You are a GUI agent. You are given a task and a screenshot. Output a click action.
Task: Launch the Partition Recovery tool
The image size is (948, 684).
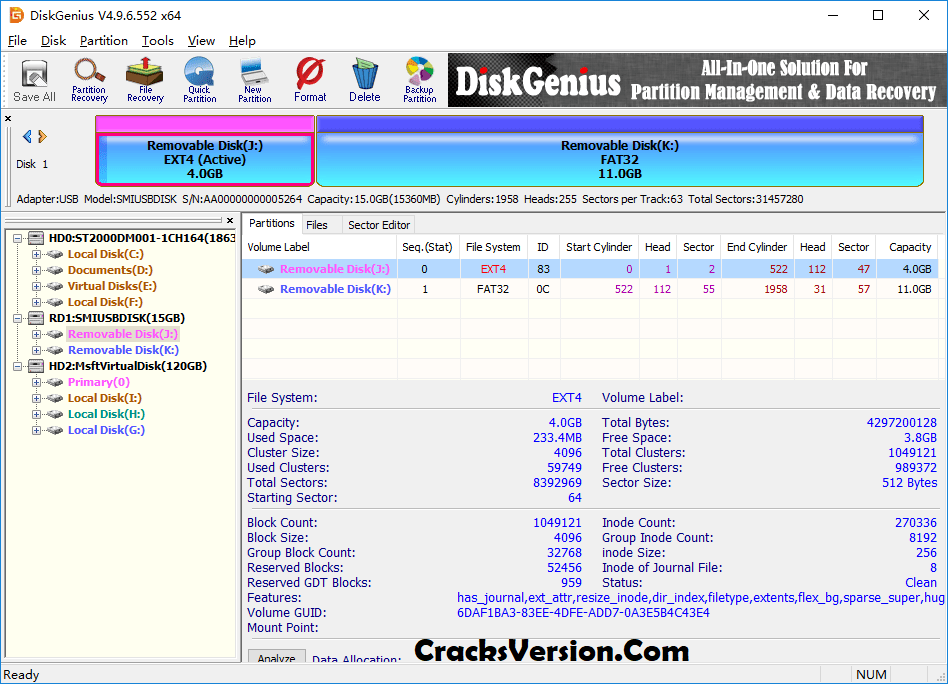click(89, 80)
